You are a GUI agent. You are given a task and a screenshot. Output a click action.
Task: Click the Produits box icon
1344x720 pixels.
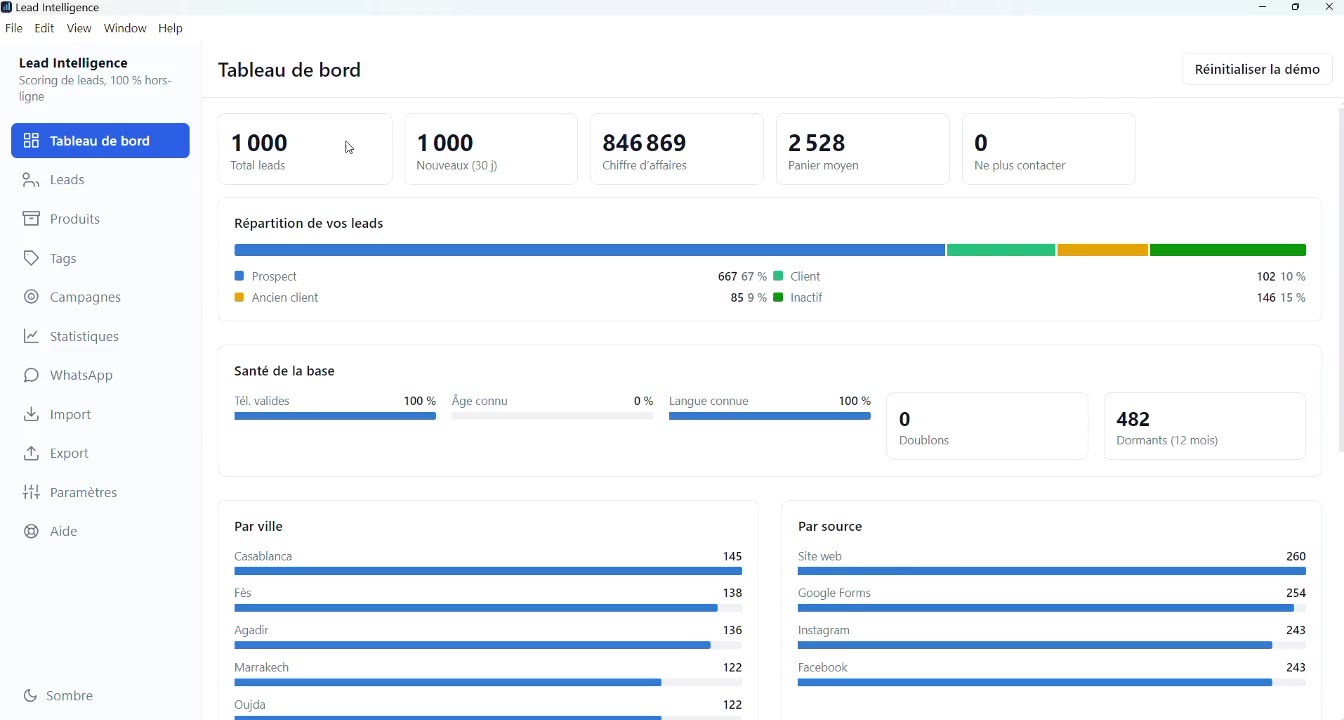pyautogui.click(x=31, y=219)
